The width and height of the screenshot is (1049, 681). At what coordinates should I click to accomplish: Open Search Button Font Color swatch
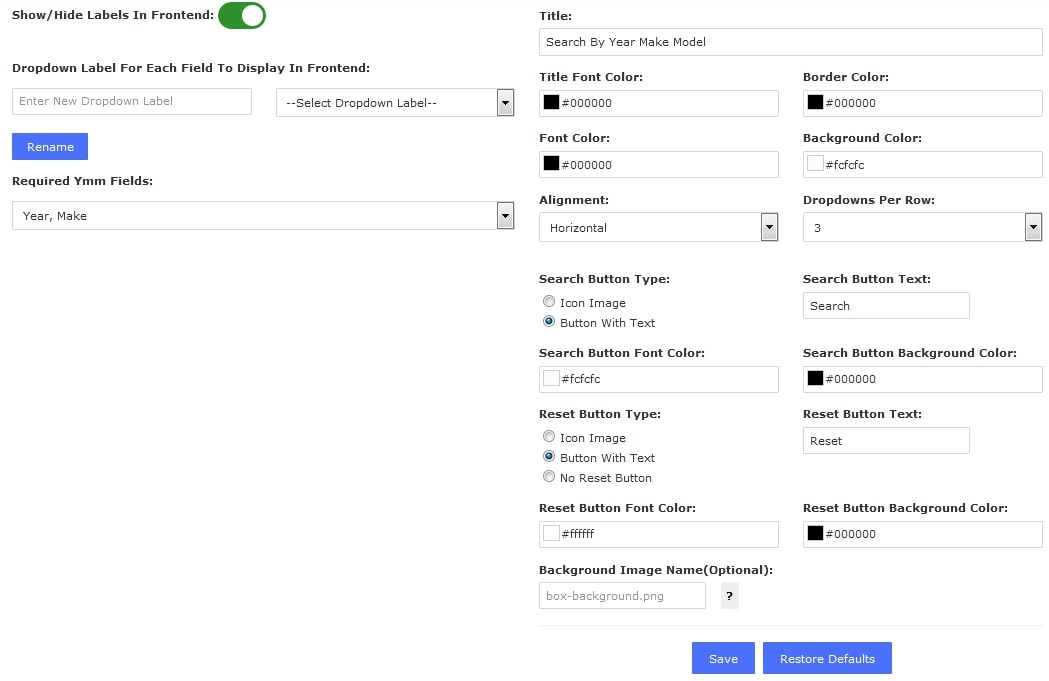(551, 379)
